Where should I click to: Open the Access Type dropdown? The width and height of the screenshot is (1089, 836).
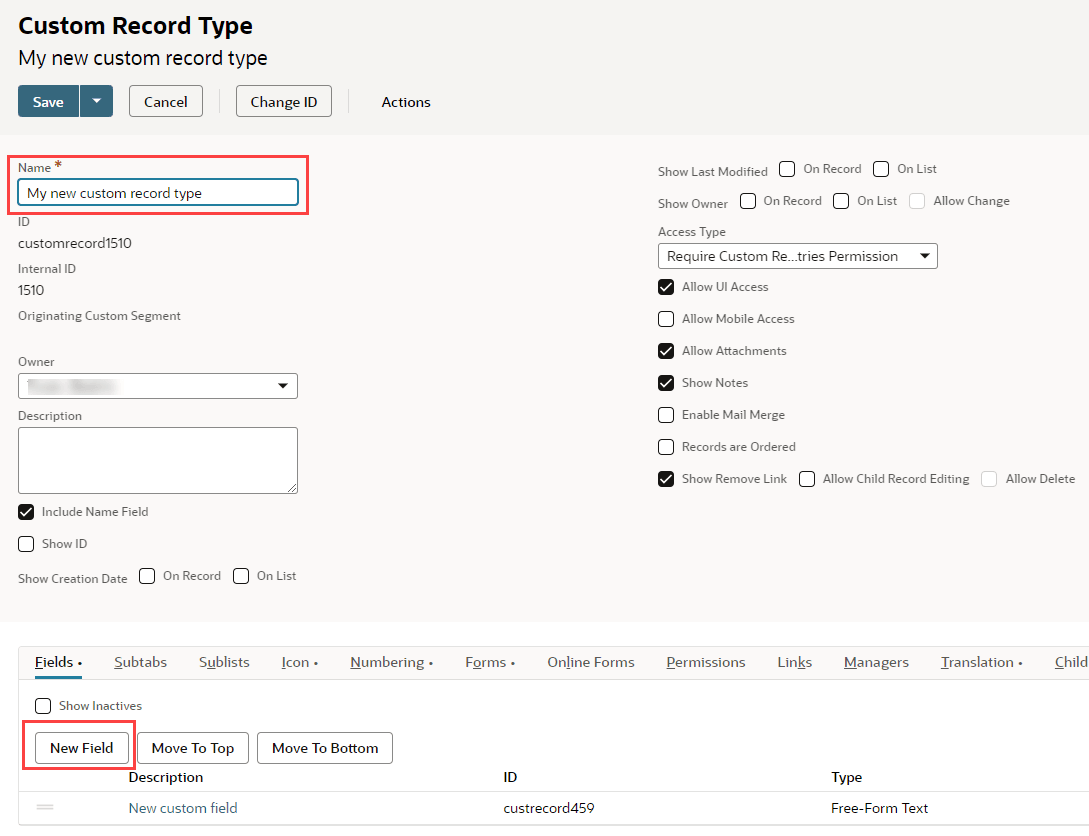(x=797, y=256)
